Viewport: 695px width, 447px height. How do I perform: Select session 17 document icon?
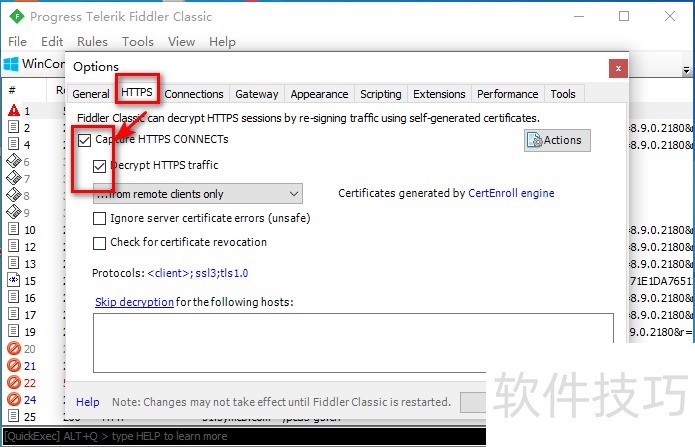tap(14, 314)
